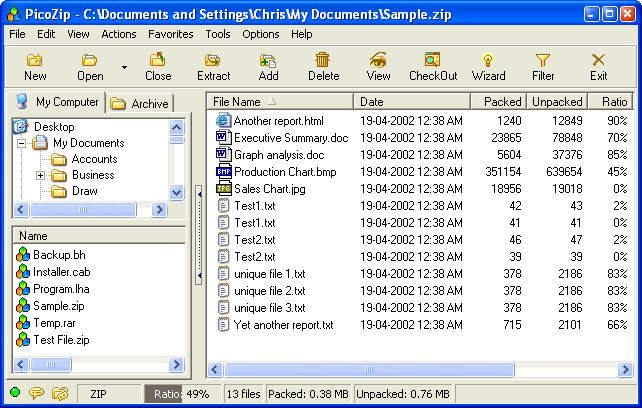Click the New archive toolbar icon

click(35, 60)
